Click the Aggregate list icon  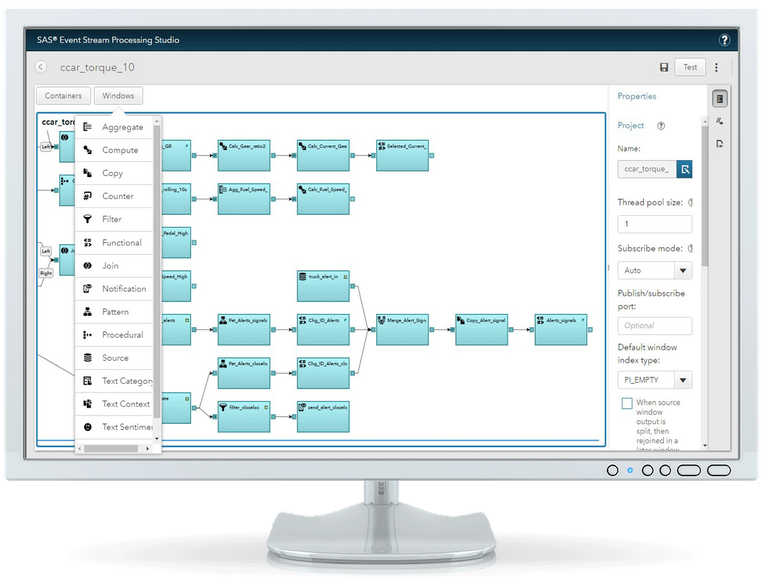[88, 127]
